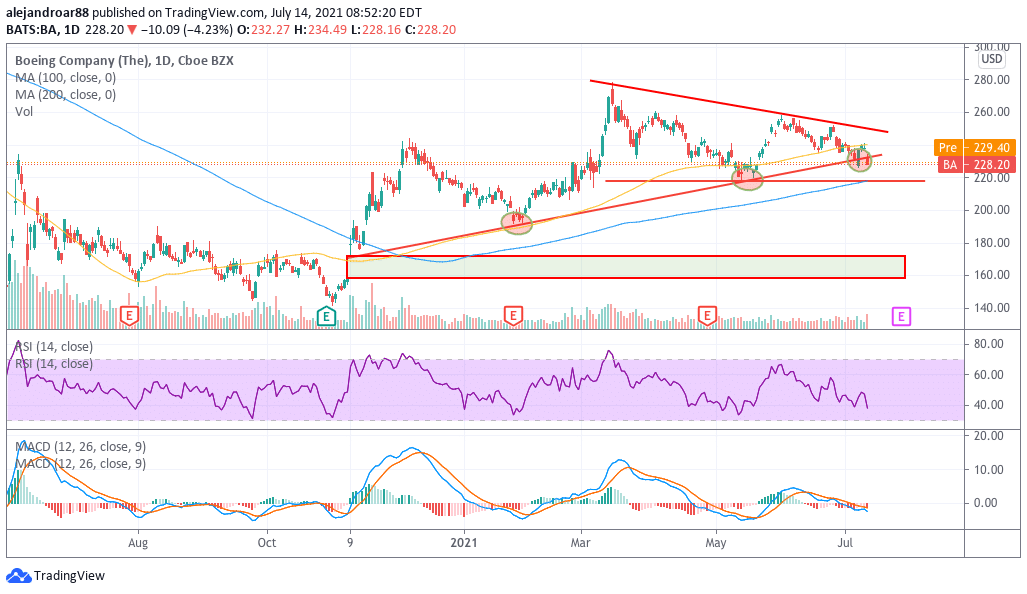
Task: Click the magenta upcoming earnings E marker
Action: 901,317
